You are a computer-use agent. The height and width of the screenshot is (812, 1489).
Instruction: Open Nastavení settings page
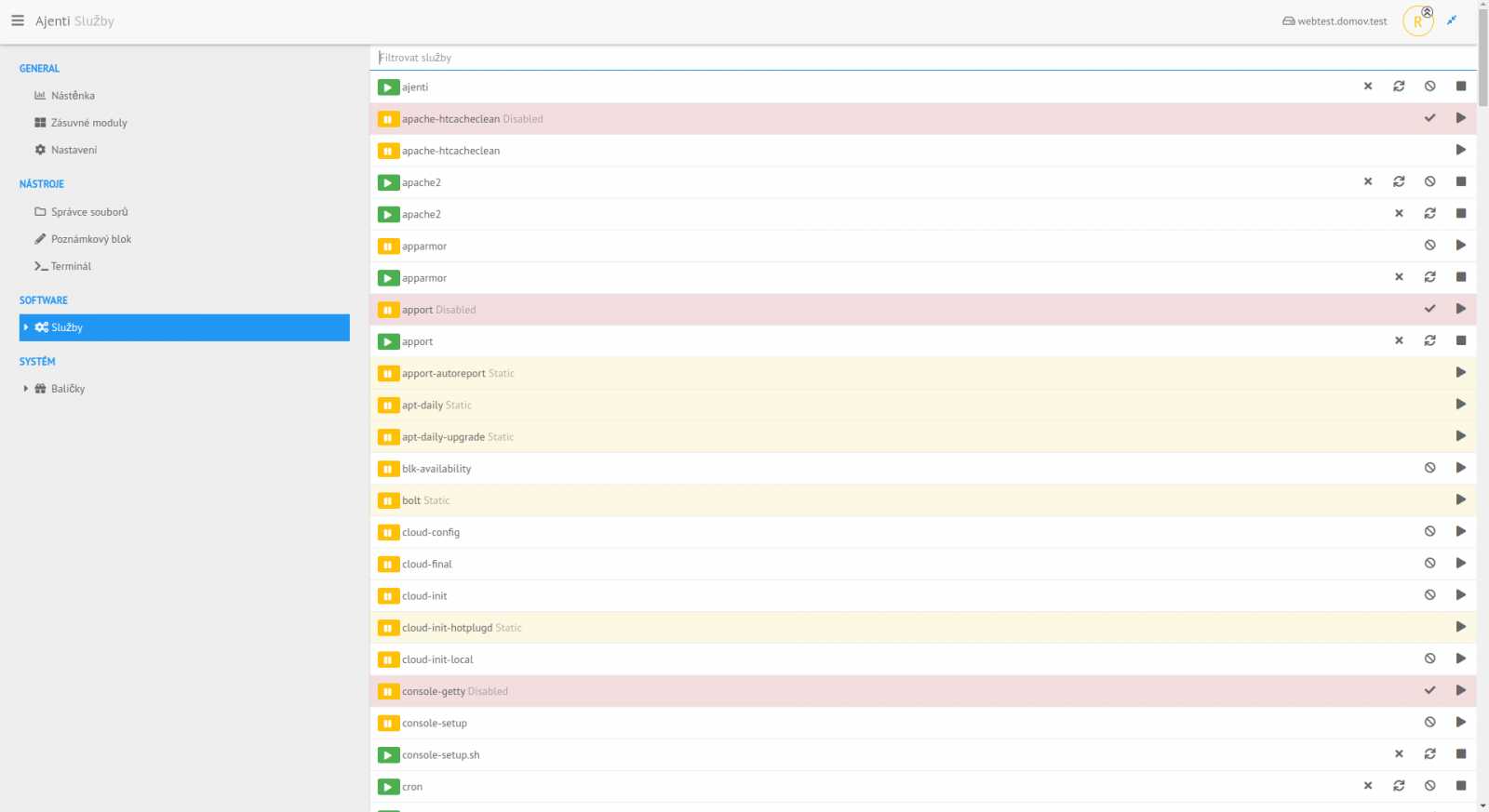(65, 150)
